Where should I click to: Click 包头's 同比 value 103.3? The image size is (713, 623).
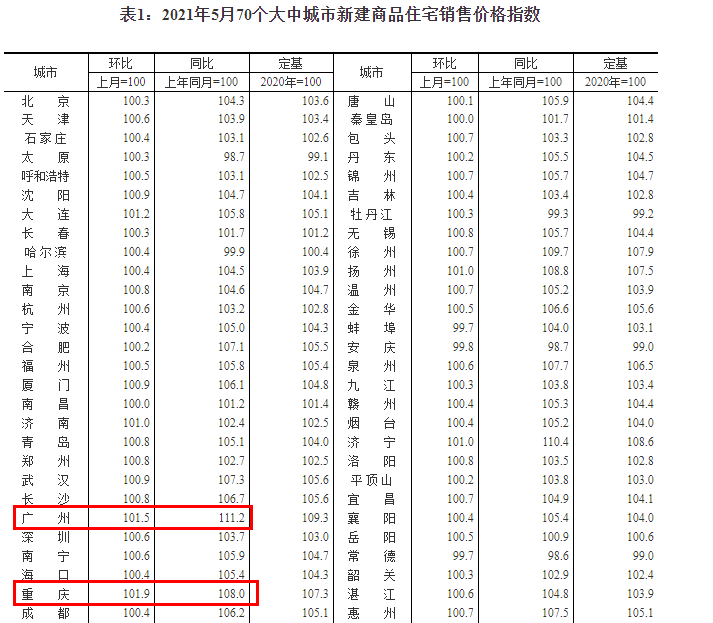(555, 138)
